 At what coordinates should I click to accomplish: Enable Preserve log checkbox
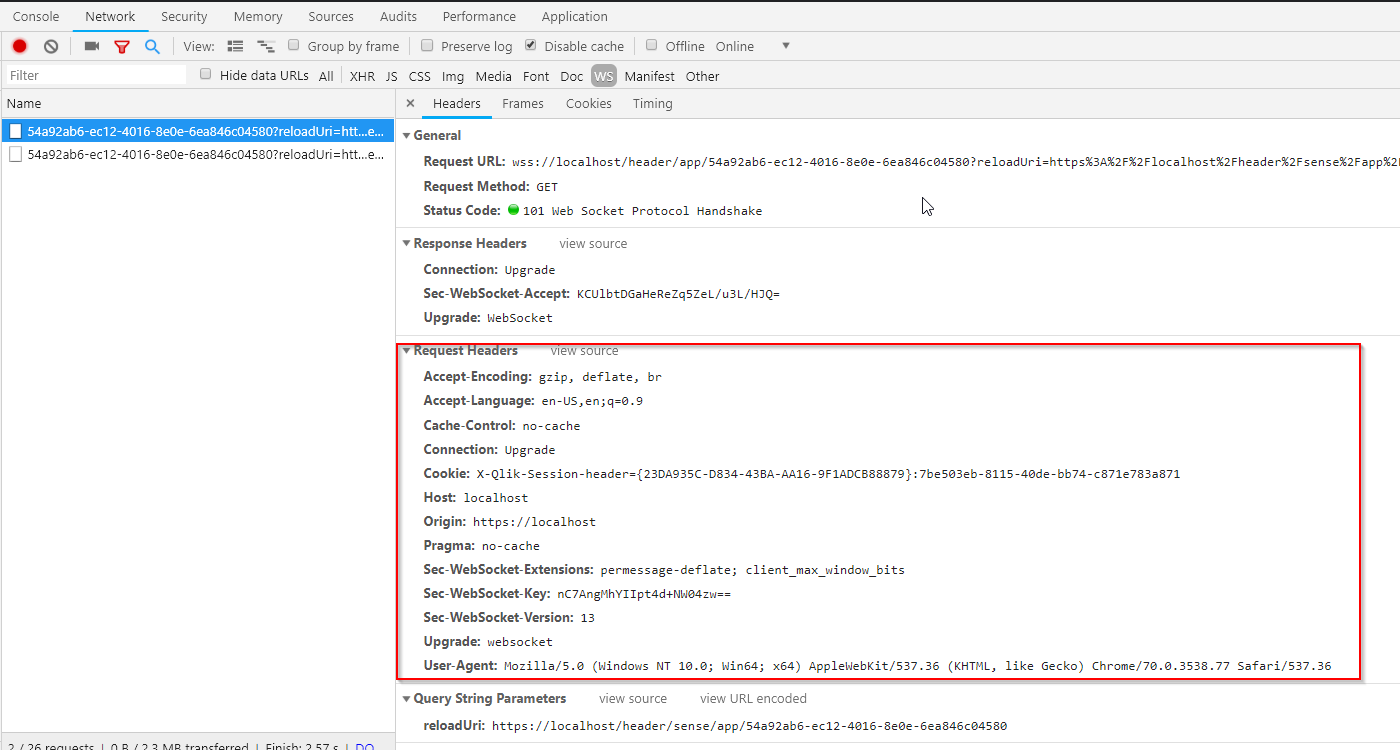click(x=427, y=45)
